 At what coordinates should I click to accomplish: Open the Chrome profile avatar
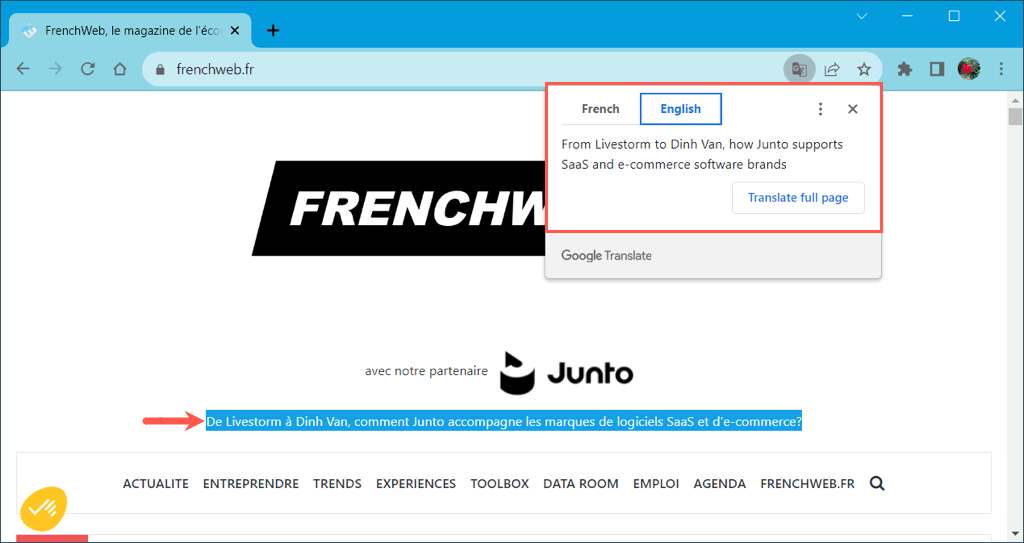coord(968,69)
